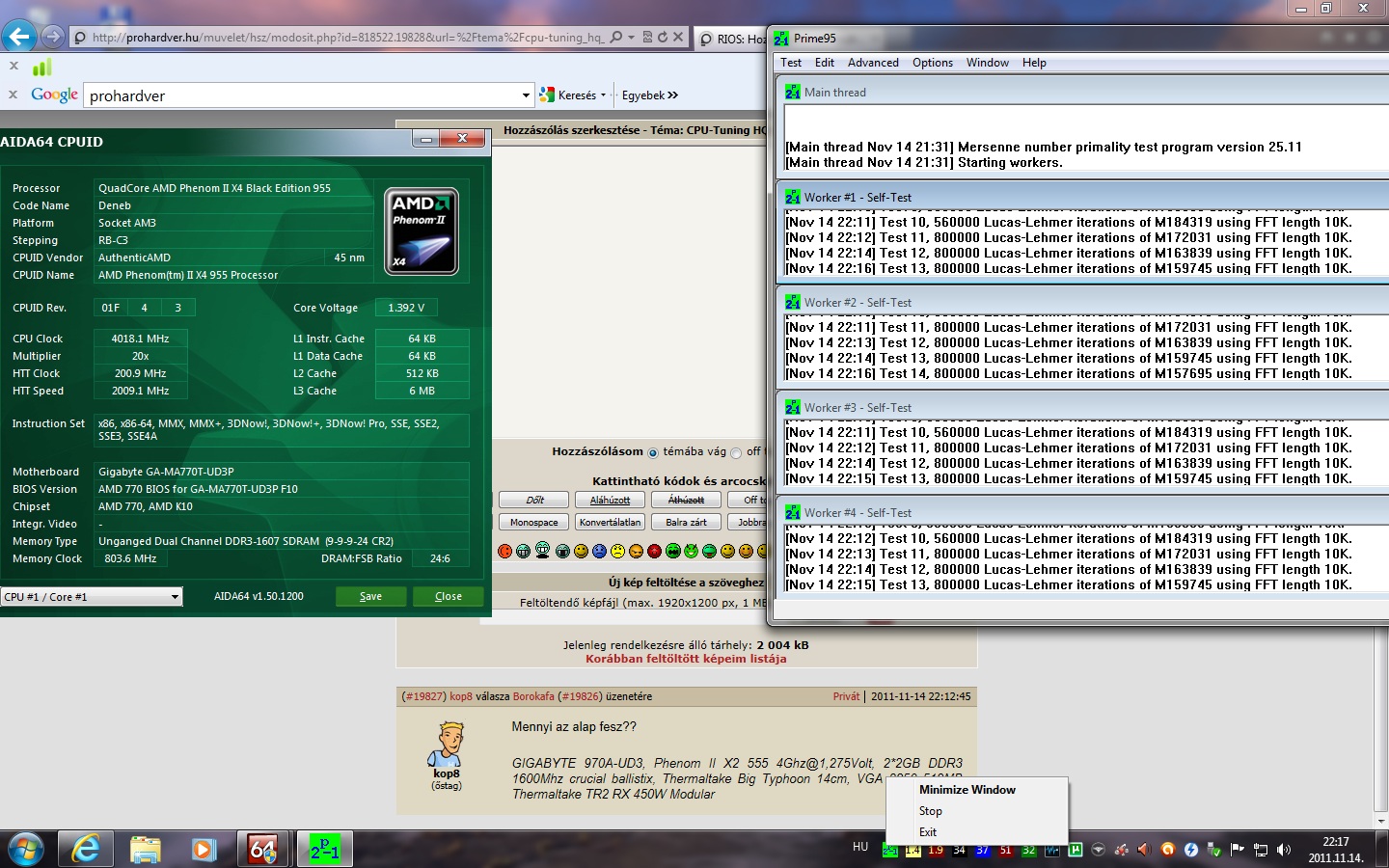The height and width of the screenshot is (868, 1389).
Task: Switch to Prime95 taskbar button
Action: click(324, 849)
